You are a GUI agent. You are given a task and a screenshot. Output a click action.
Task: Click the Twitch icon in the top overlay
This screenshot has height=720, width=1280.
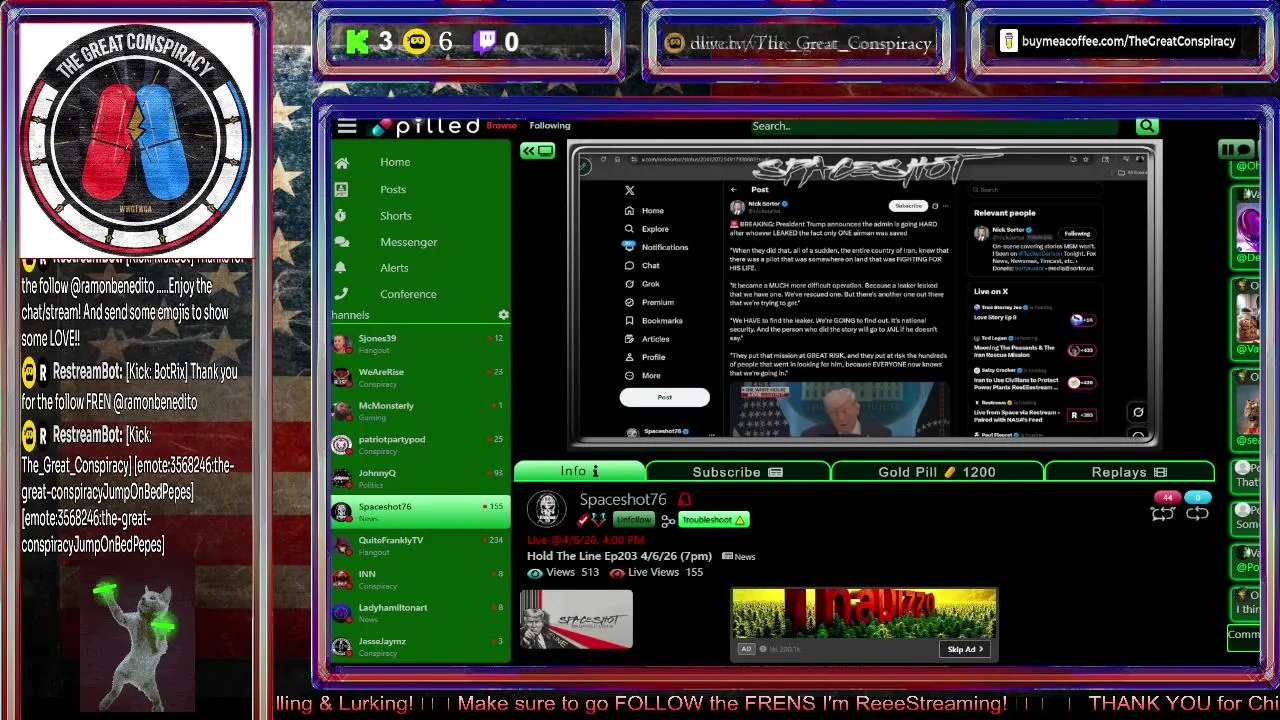point(485,42)
